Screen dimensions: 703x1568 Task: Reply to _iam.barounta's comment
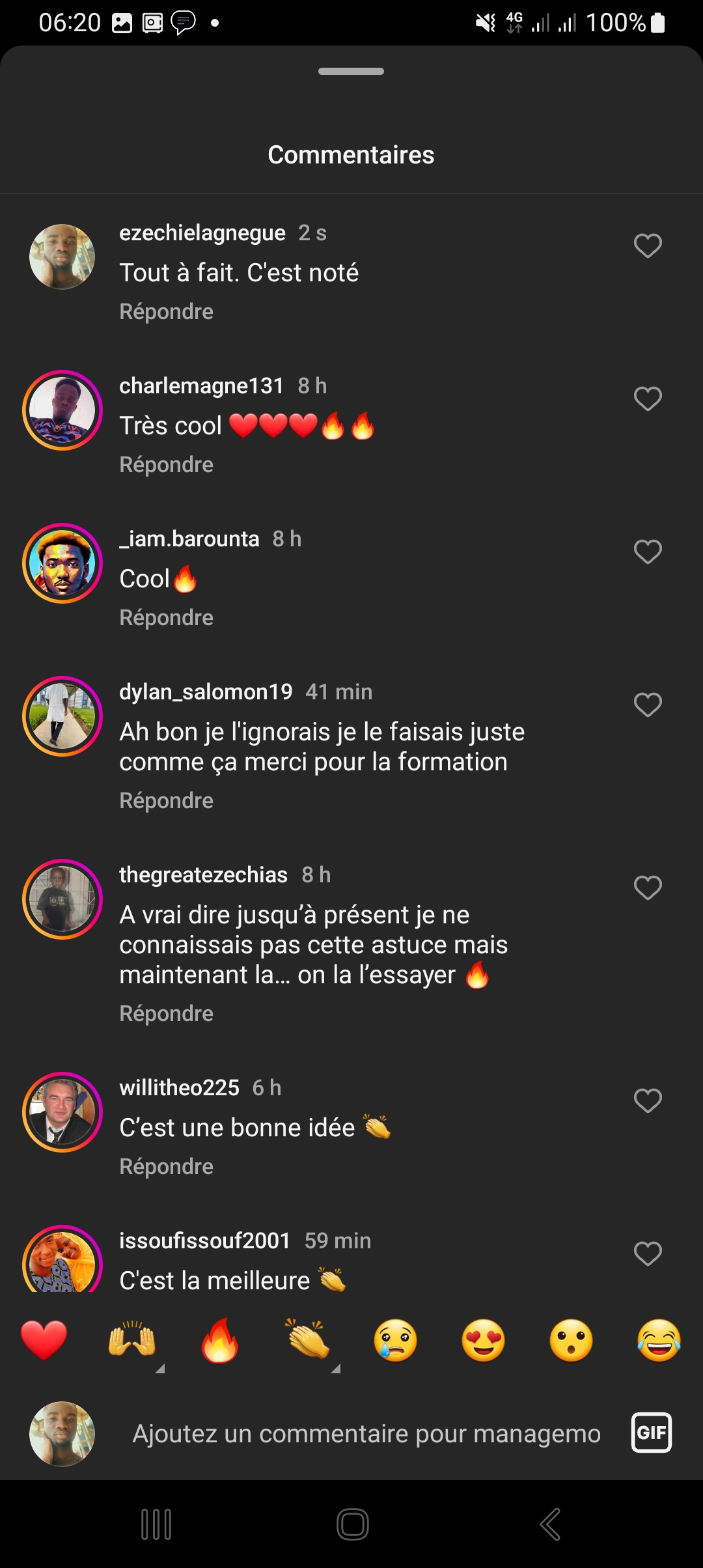(167, 618)
